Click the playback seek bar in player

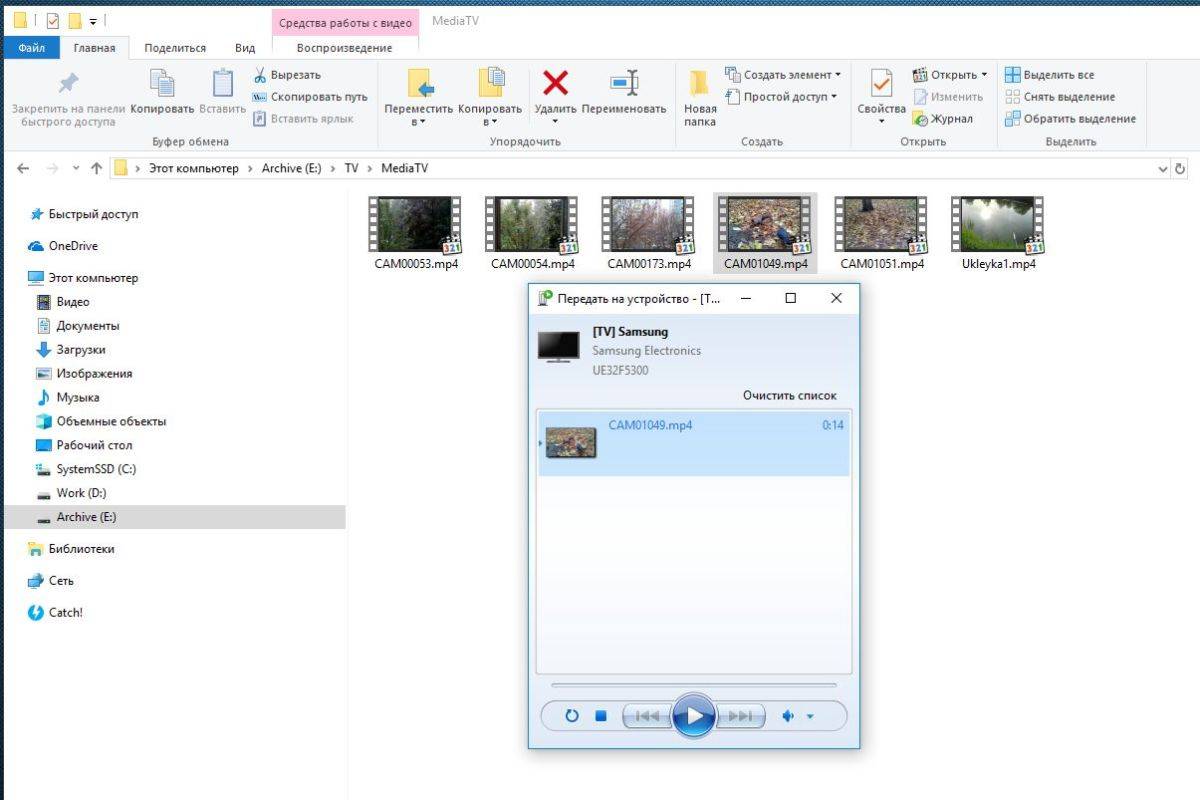coord(693,686)
